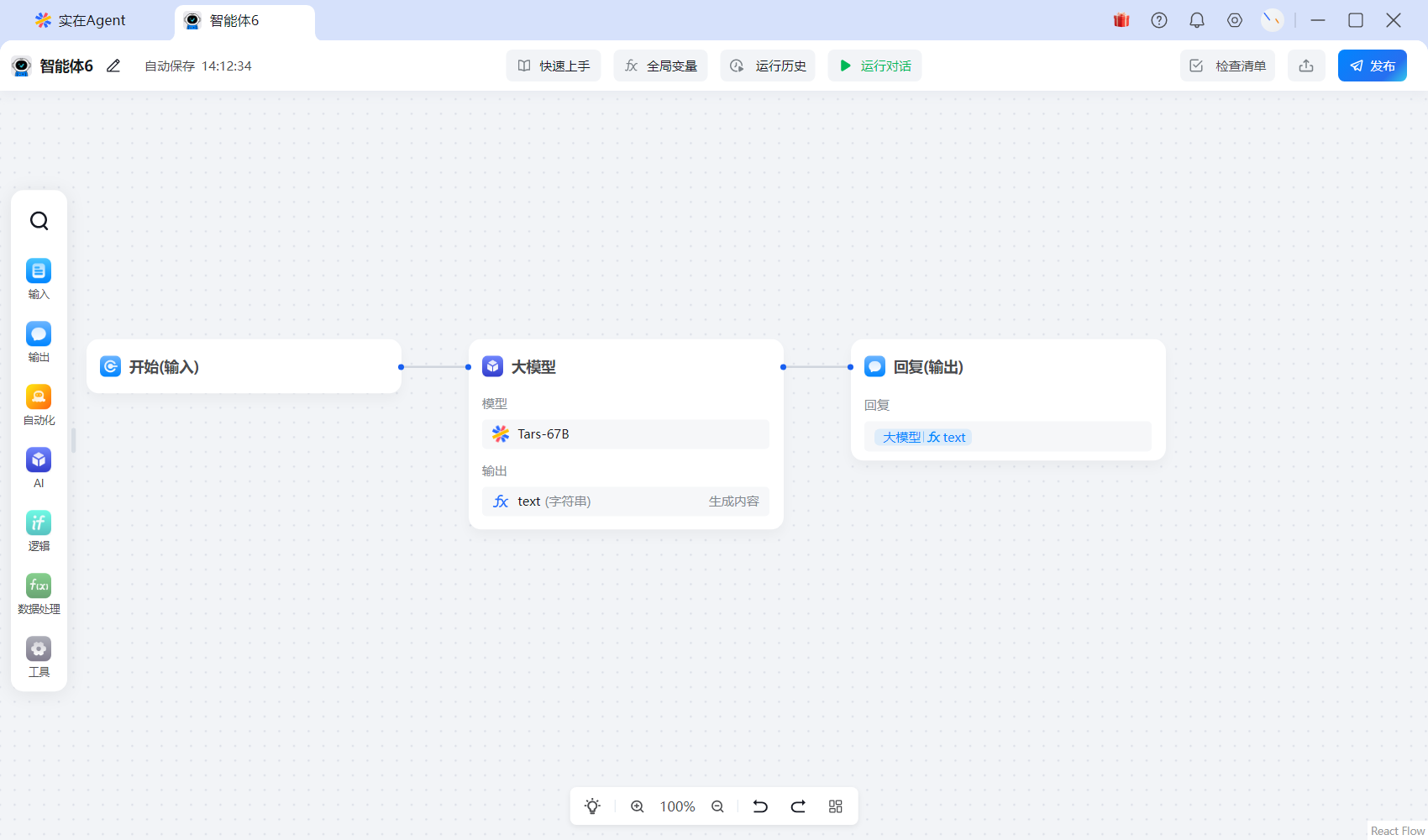Click the 运行对话 button
The image size is (1428, 840).
pyautogui.click(x=874, y=66)
